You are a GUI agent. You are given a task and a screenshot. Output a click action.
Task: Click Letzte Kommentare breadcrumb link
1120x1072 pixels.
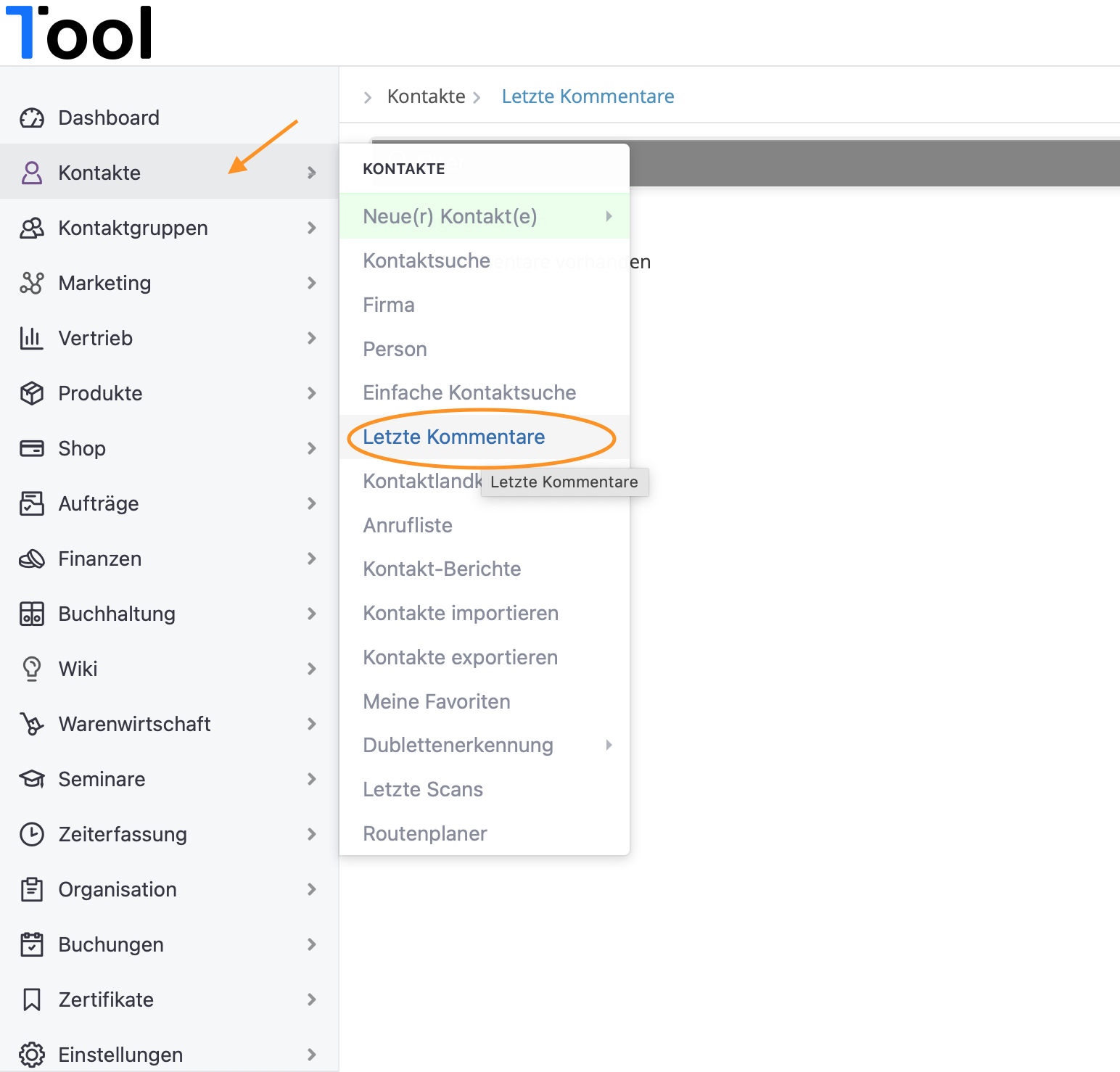[588, 96]
